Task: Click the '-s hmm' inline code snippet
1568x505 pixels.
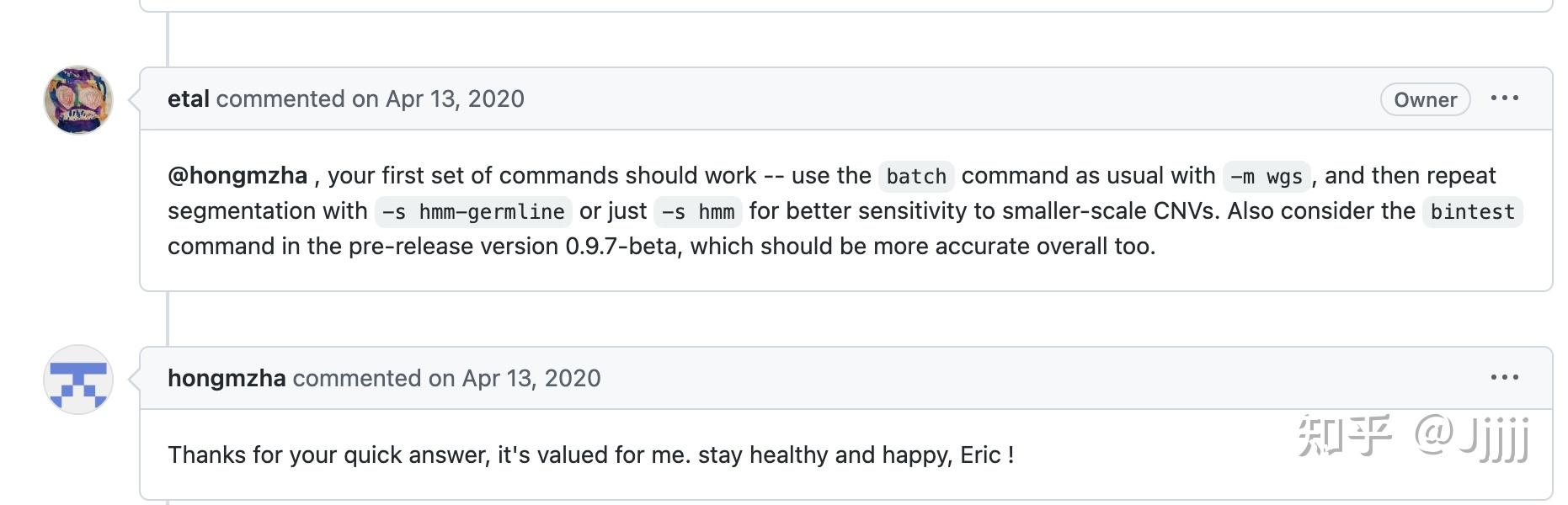Action: pos(698,212)
